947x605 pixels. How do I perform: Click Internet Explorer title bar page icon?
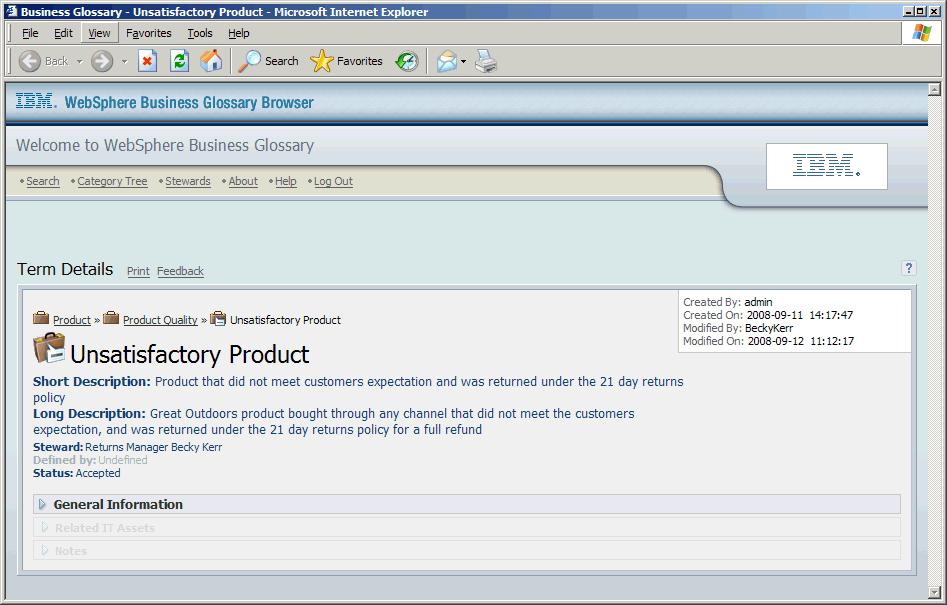tap(11, 11)
